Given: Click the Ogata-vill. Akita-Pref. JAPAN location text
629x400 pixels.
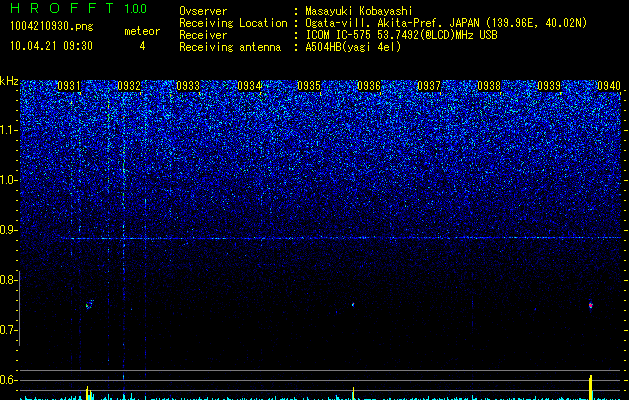Looking at the screenshot, I should point(446,23).
